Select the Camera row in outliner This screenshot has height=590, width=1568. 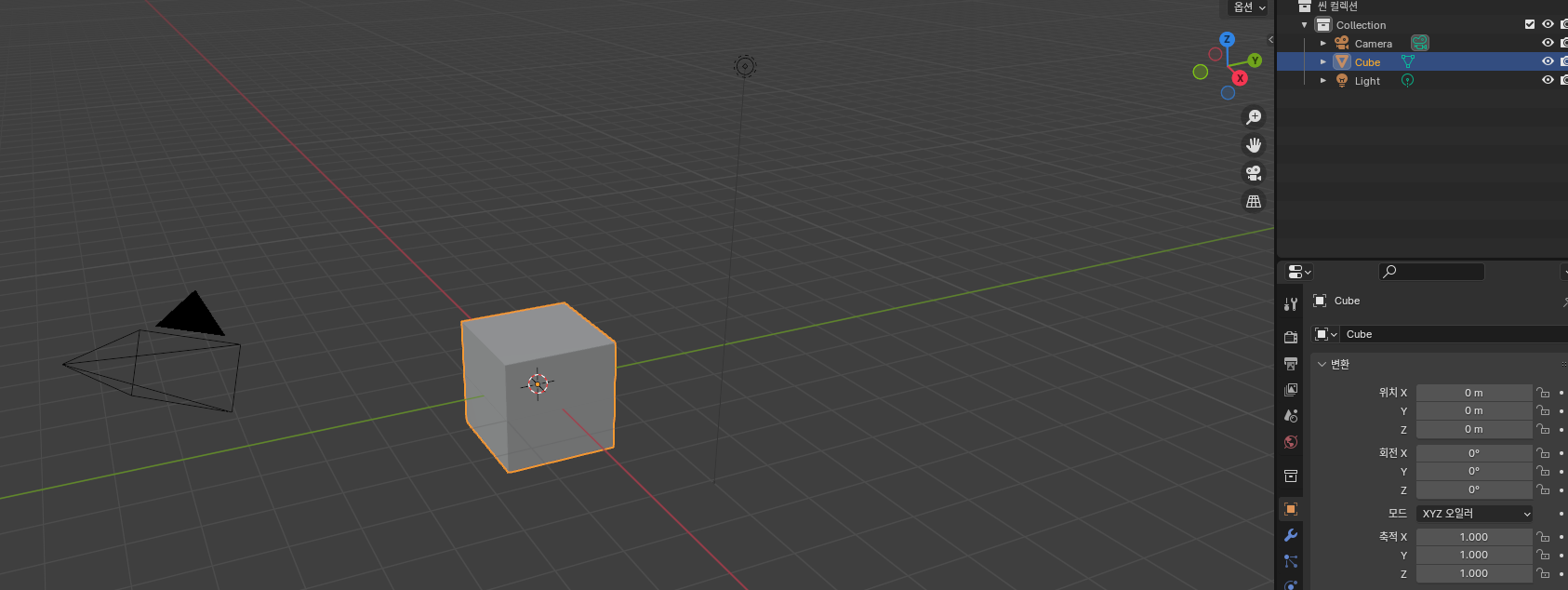pos(1422,43)
